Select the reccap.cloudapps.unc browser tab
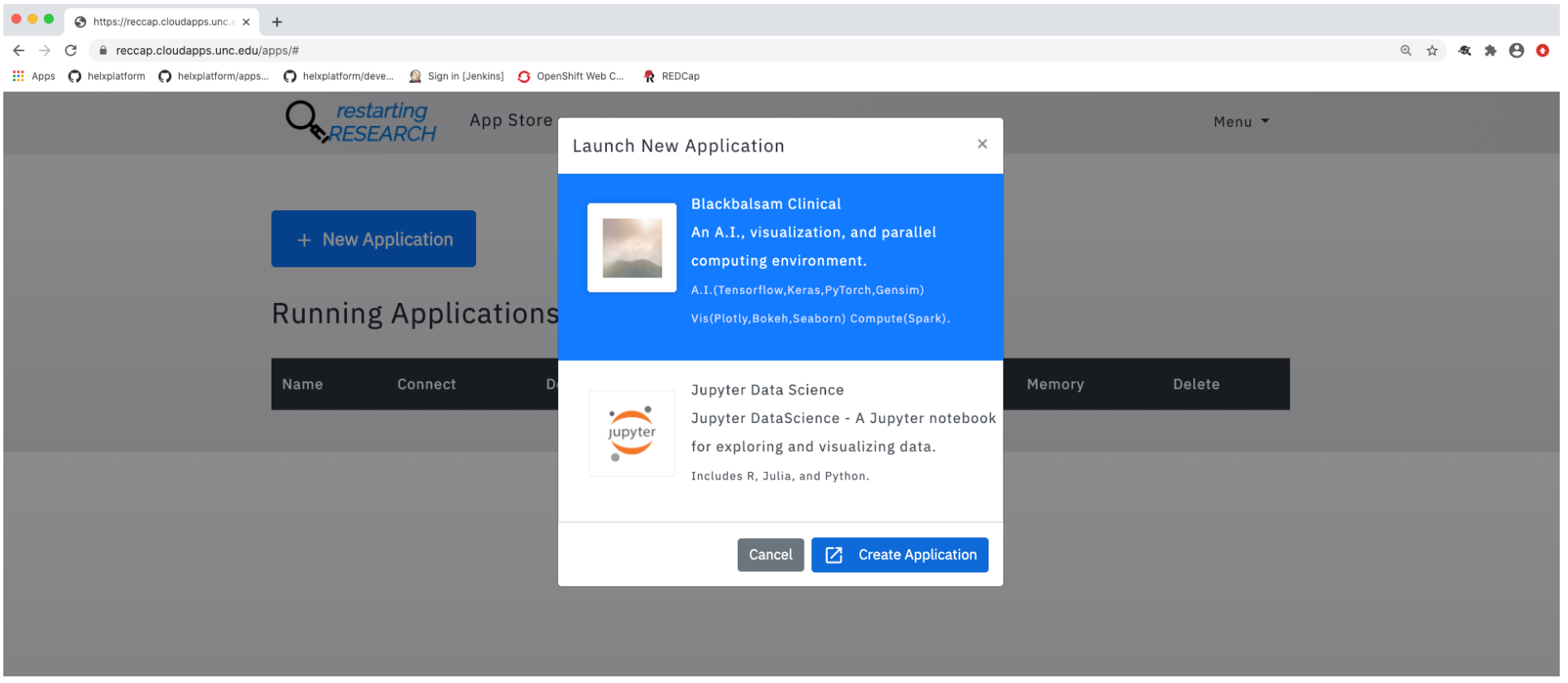Screen dimensions: 1568x683 [x=161, y=22]
